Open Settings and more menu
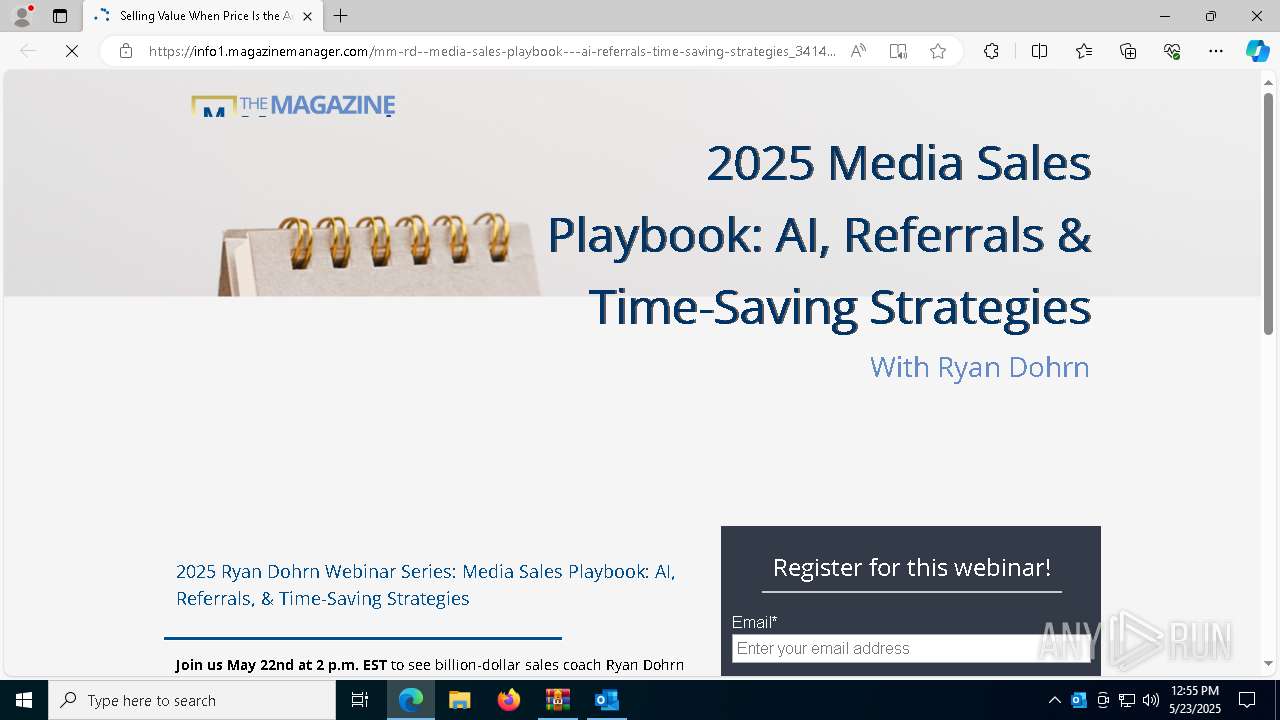Screen dimensions: 1280x720 click(x=1216, y=51)
